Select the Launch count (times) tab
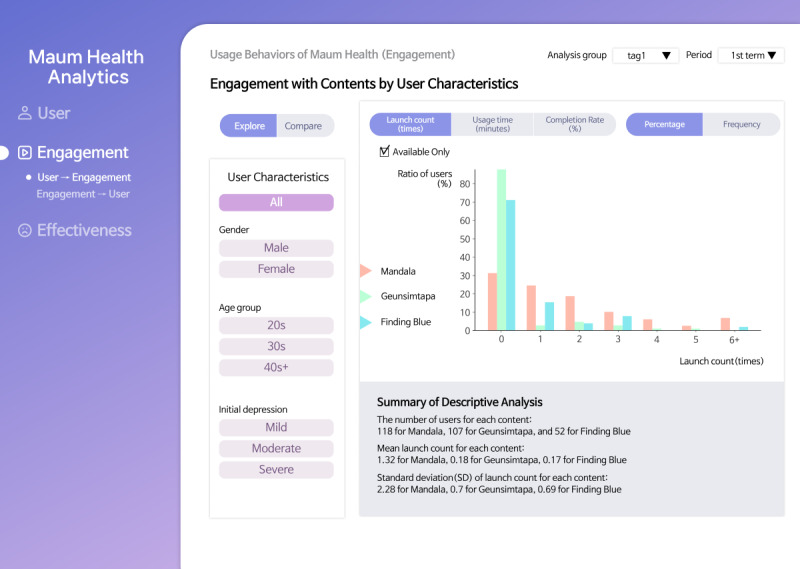The height and width of the screenshot is (569, 800). click(410, 125)
